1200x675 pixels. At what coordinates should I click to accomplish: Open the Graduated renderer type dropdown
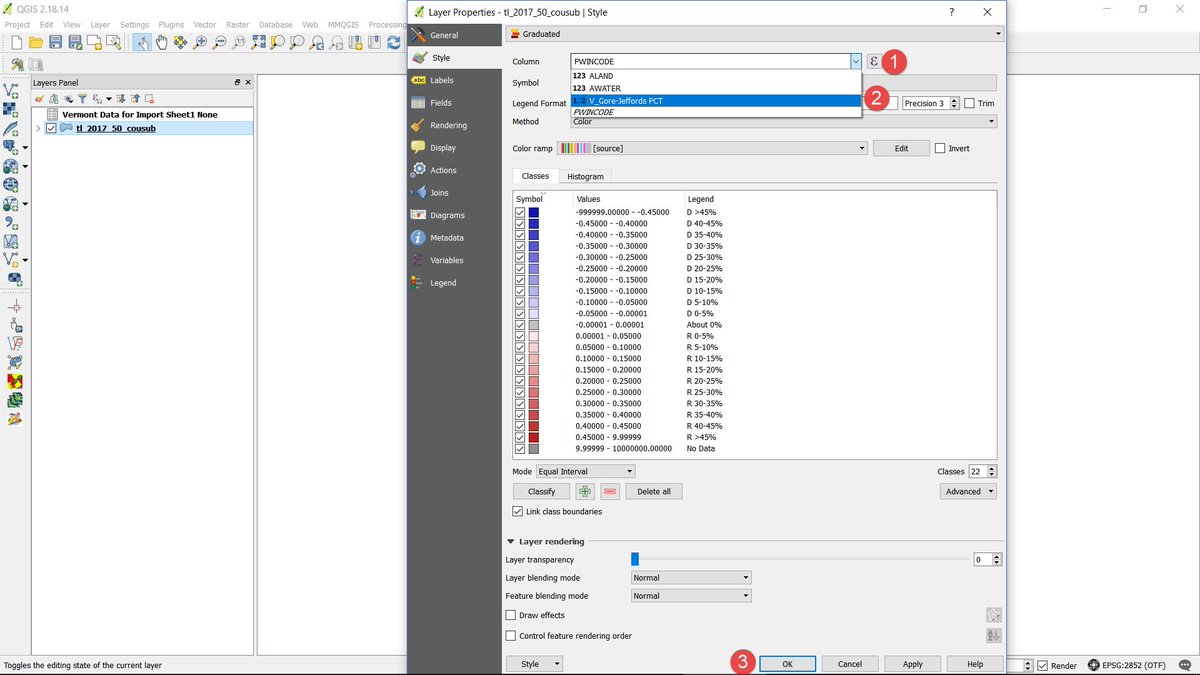755,34
